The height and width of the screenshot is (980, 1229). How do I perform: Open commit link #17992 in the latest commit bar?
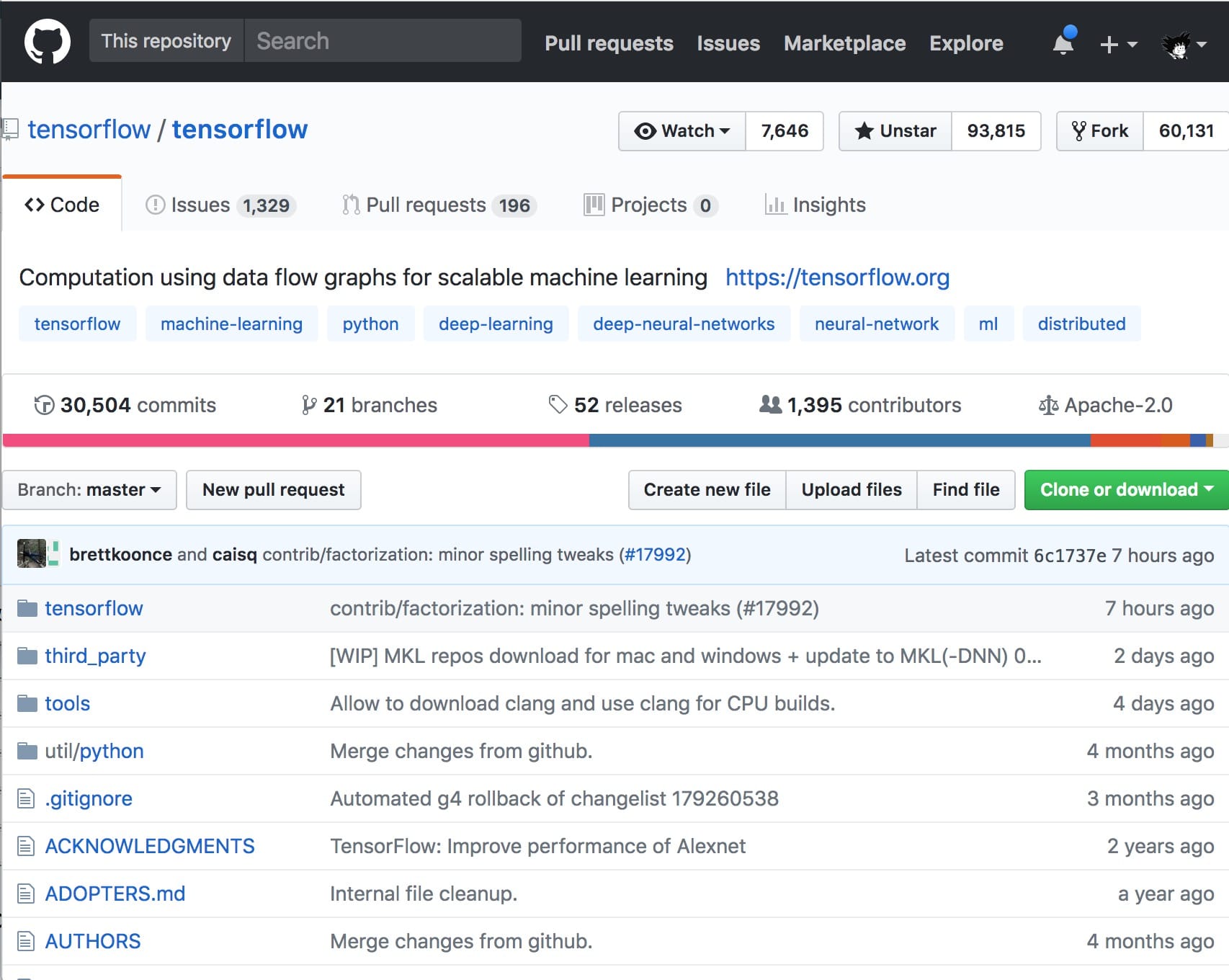(655, 554)
